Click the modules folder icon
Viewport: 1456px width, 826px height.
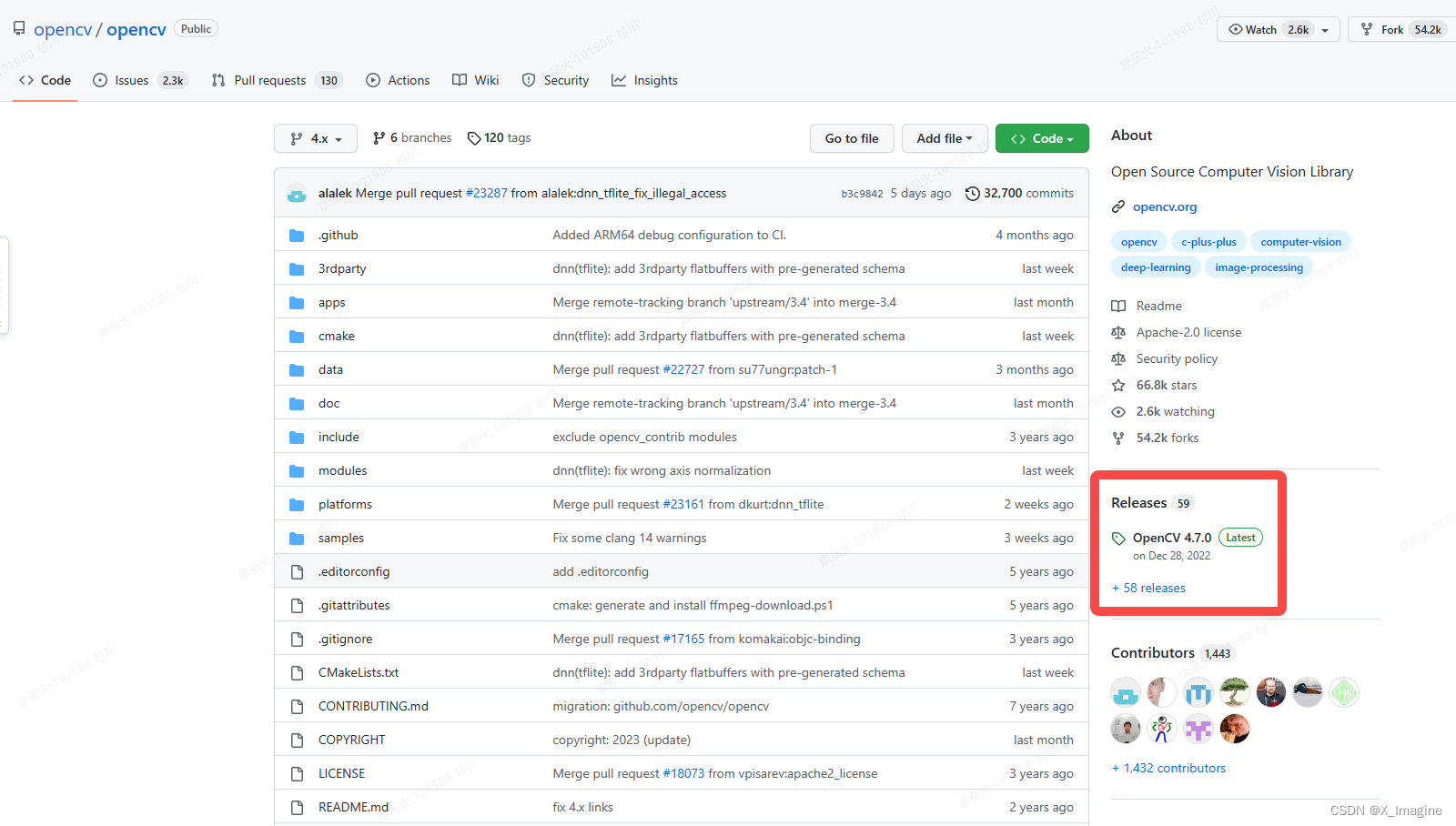point(297,471)
